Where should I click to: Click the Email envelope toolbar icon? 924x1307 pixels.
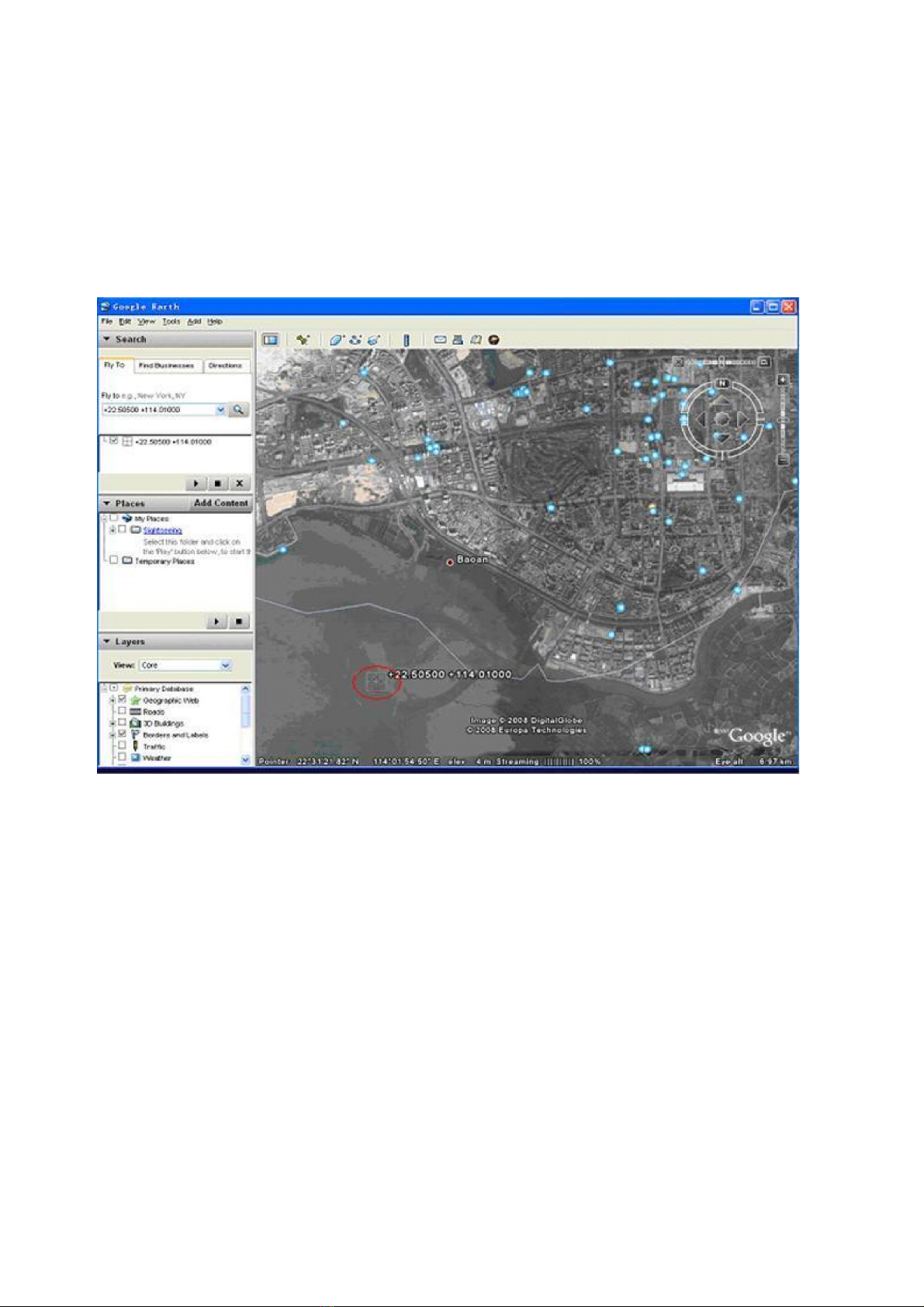pos(440,340)
